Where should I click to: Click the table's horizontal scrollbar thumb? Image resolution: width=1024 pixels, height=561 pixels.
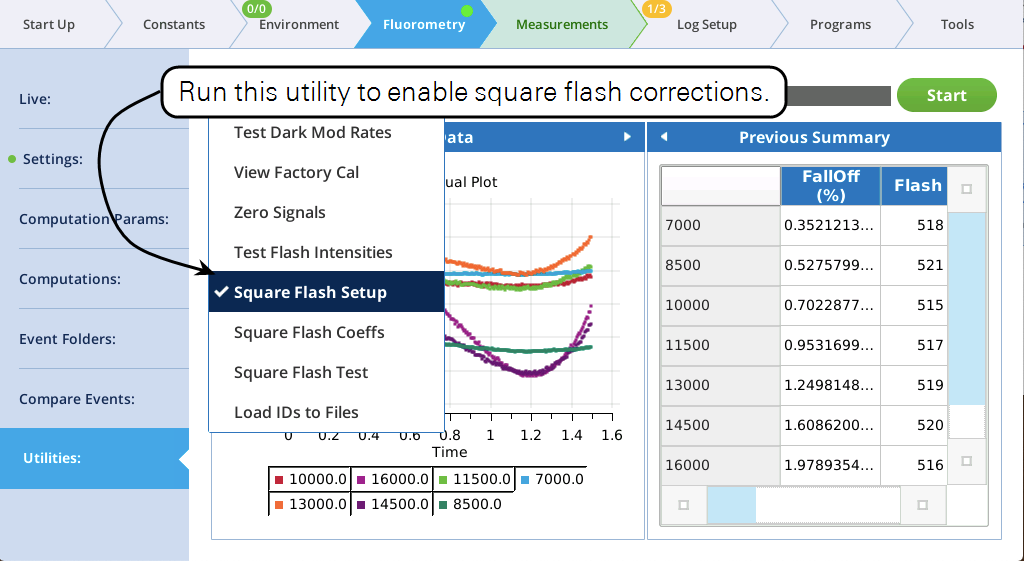[x=731, y=505]
